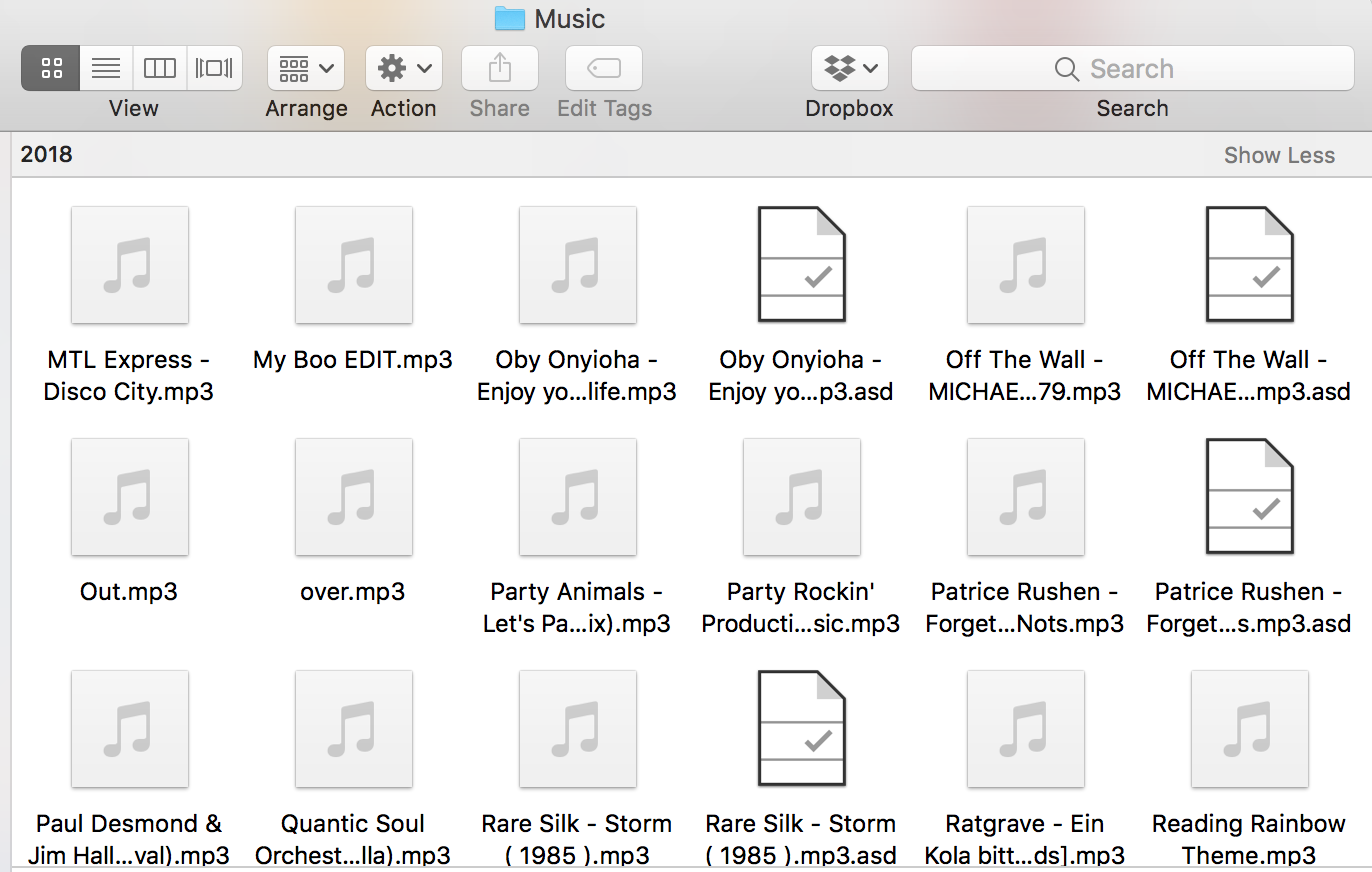Select the Patrice Rushen .asd document icon

1250,497
